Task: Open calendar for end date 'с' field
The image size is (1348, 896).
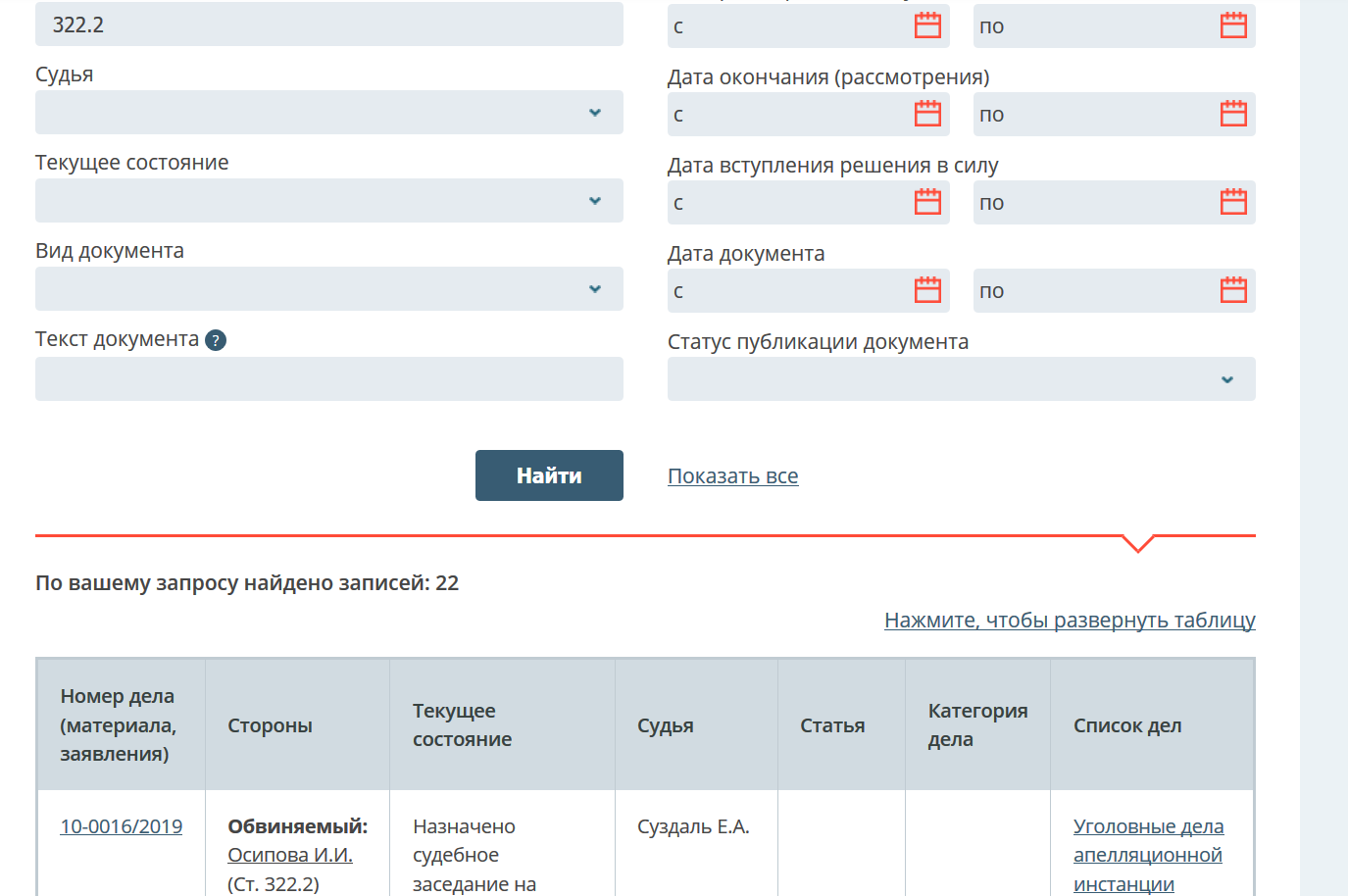Action: 926,115
